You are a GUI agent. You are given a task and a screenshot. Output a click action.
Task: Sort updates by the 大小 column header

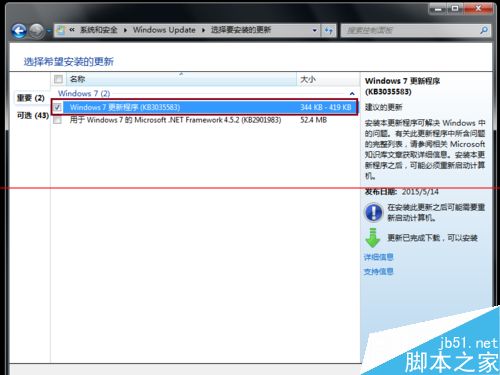[328, 79]
